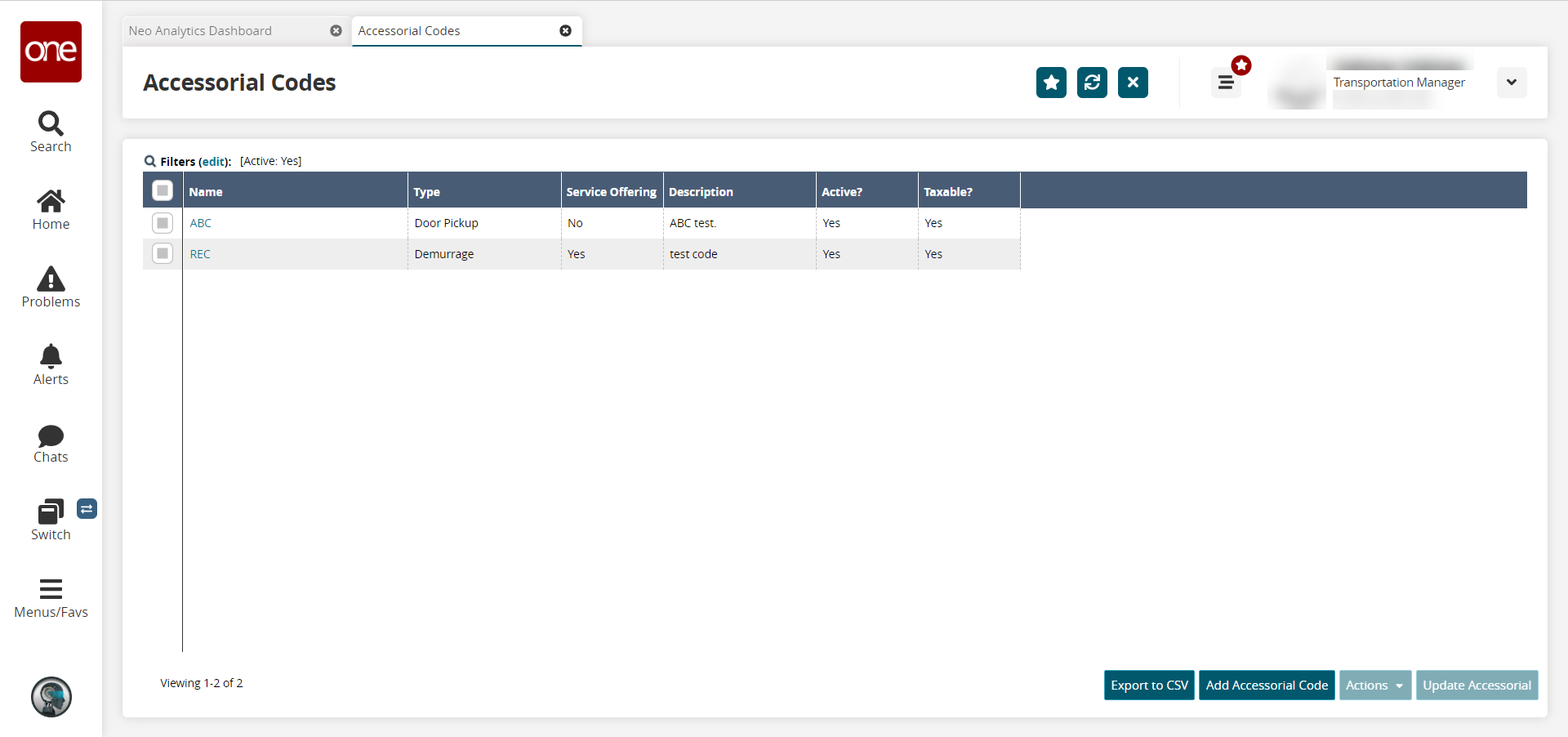This screenshot has height=737, width=1568.
Task: Toggle the select-all header checkbox
Action: coord(163,190)
